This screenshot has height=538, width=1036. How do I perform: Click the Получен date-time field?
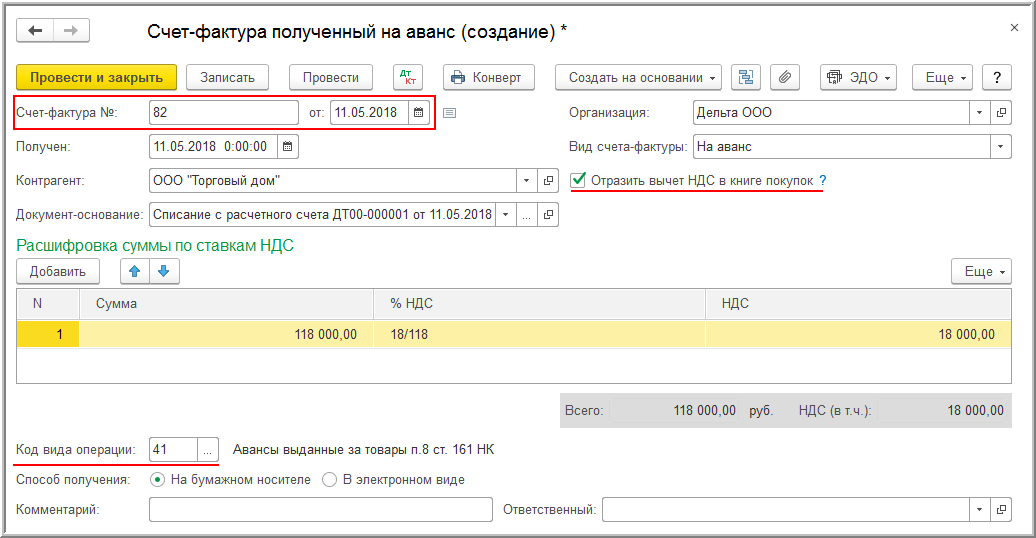(213, 147)
